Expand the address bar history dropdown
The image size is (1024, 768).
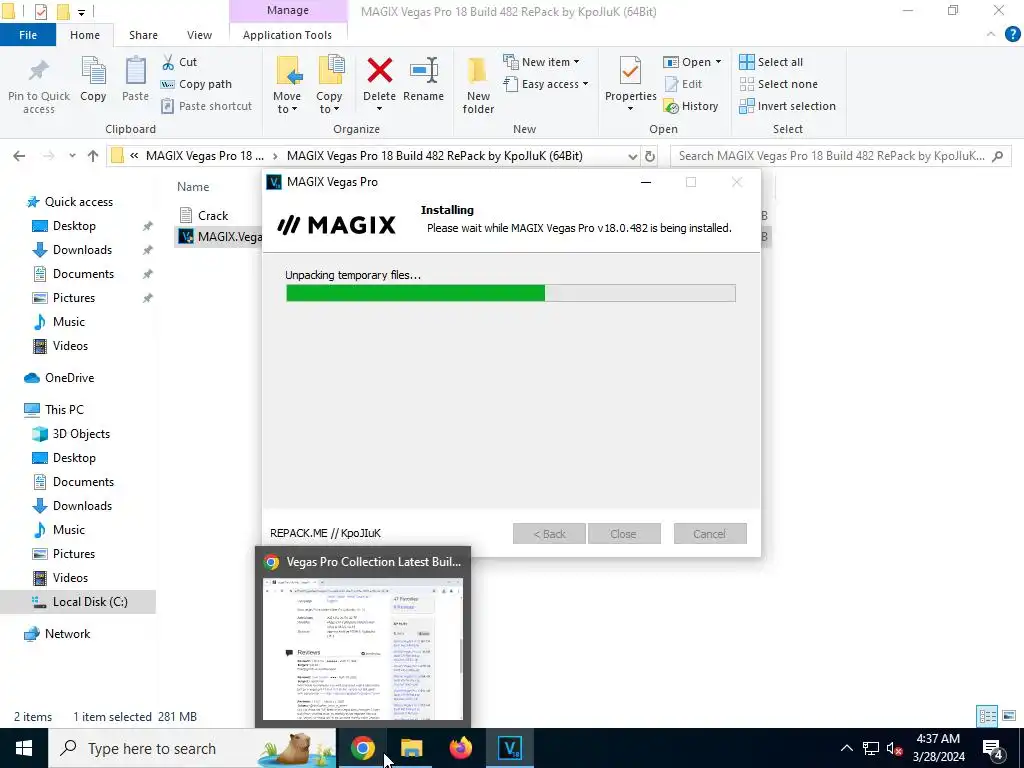pyautogui.click(x=632, y=156)
